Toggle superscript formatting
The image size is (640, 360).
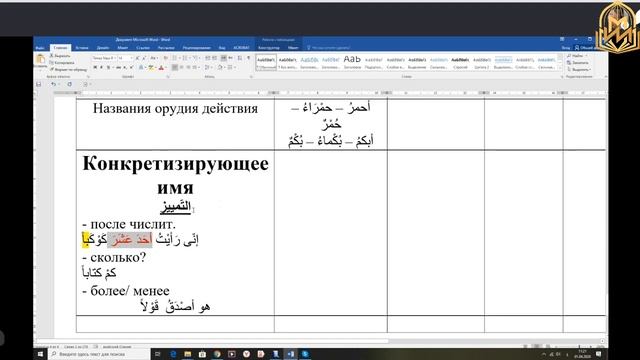pyautogui.click(x=131, y=67)
